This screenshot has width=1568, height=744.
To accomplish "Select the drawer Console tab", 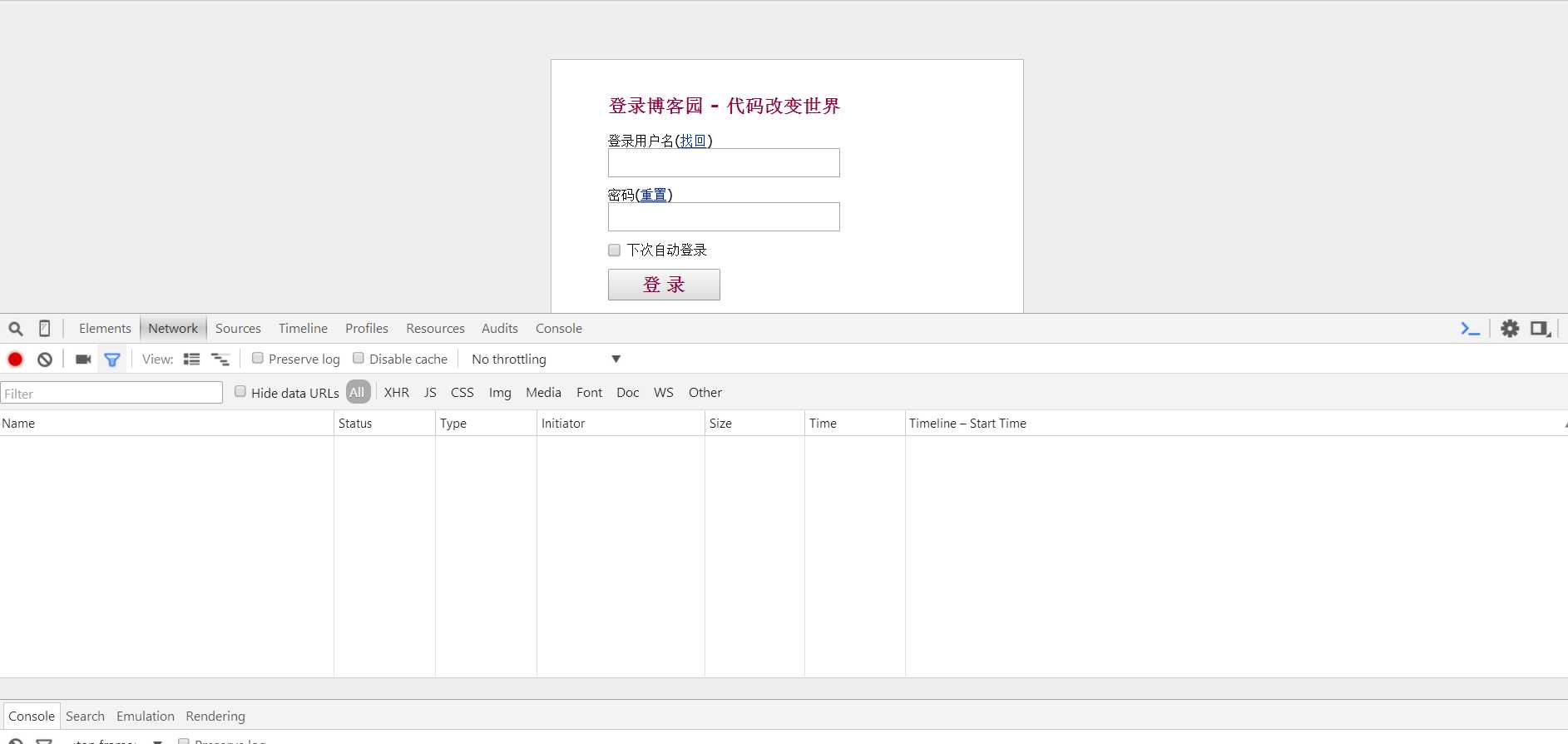I will pyautogui.click(x=32, y=717).
